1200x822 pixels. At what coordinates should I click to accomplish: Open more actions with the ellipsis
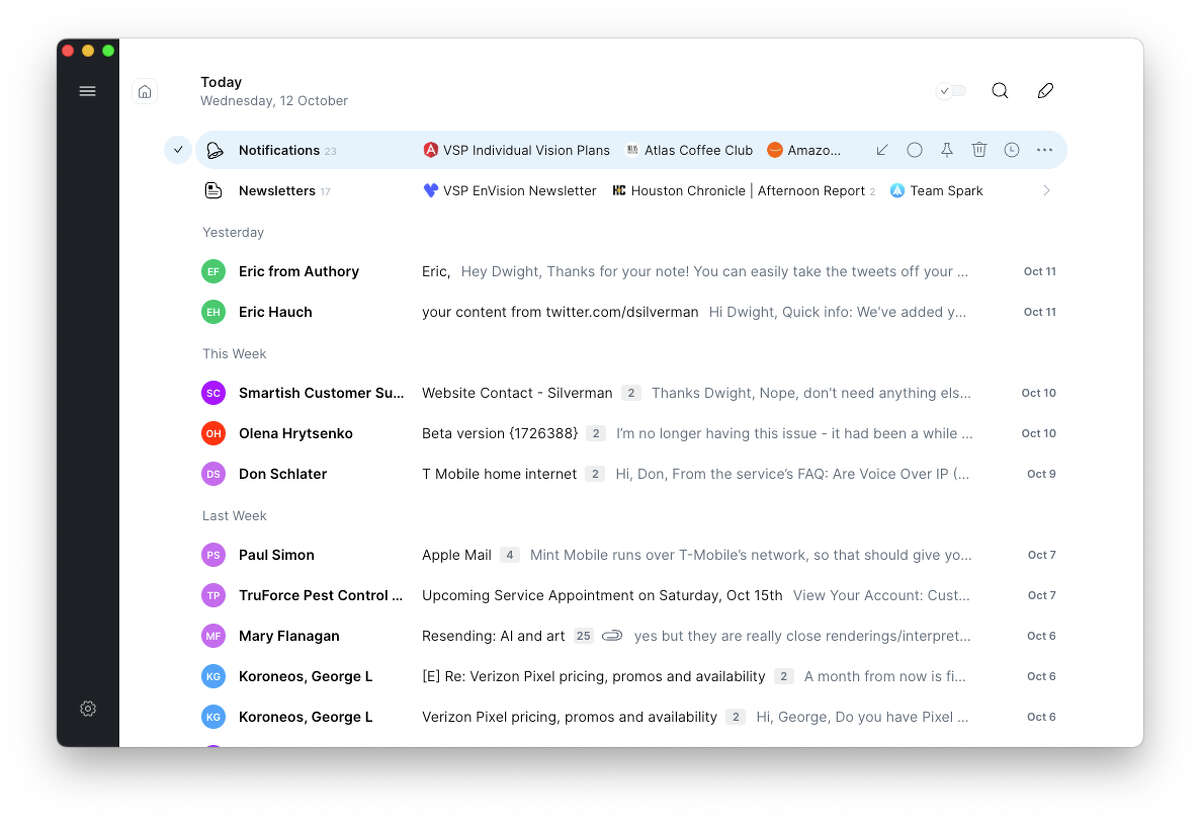point(1044,149)
